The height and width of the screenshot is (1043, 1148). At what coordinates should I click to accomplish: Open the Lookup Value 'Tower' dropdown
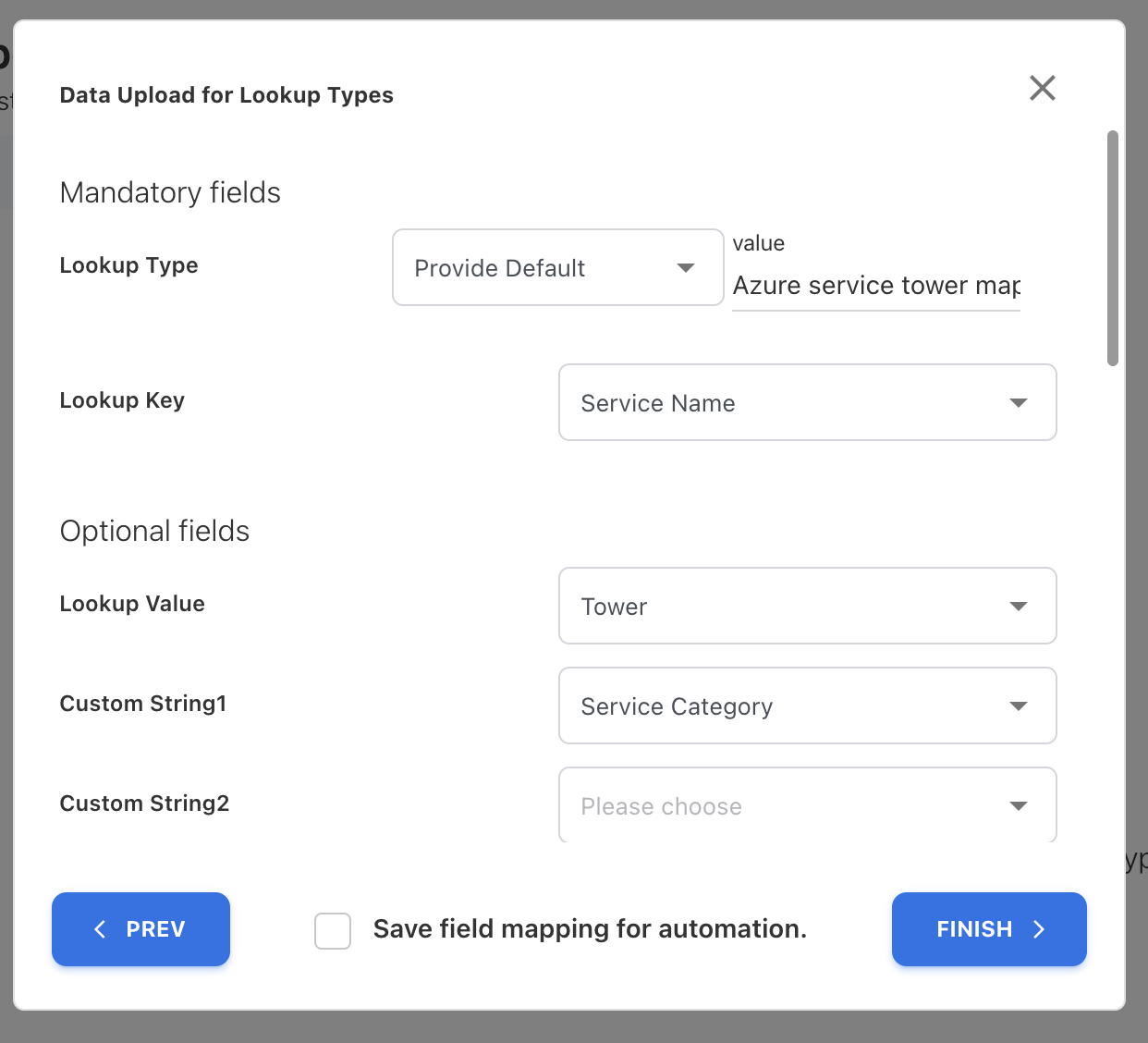coord(806,607)
